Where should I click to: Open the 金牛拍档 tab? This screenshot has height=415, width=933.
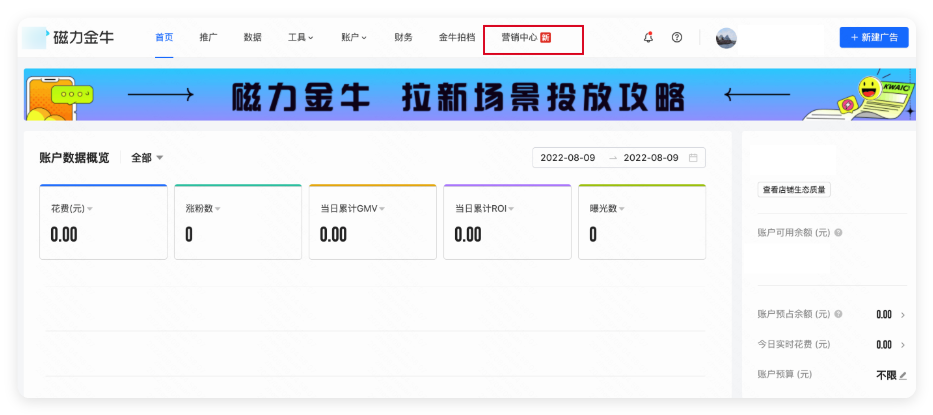coord(457,37)
